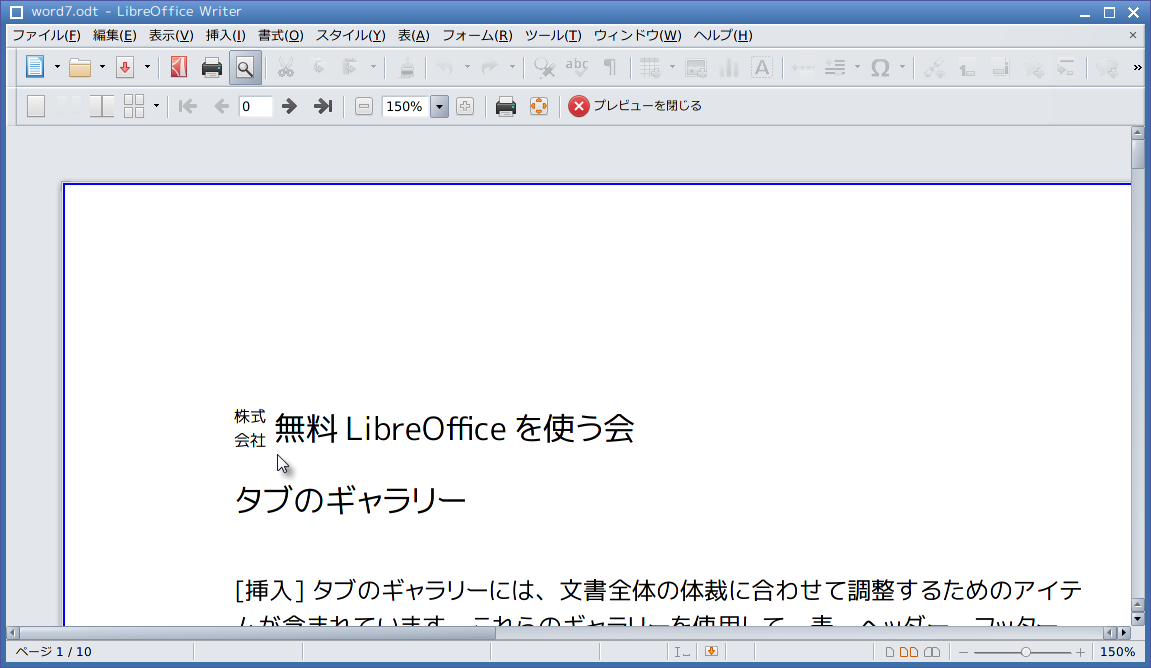Go to Previous Page in preview
This screenshot has height=668, width=1151.
(x=221, y=106)
